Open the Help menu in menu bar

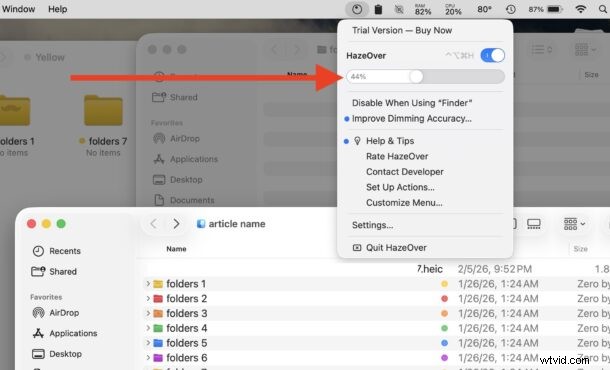58,9
